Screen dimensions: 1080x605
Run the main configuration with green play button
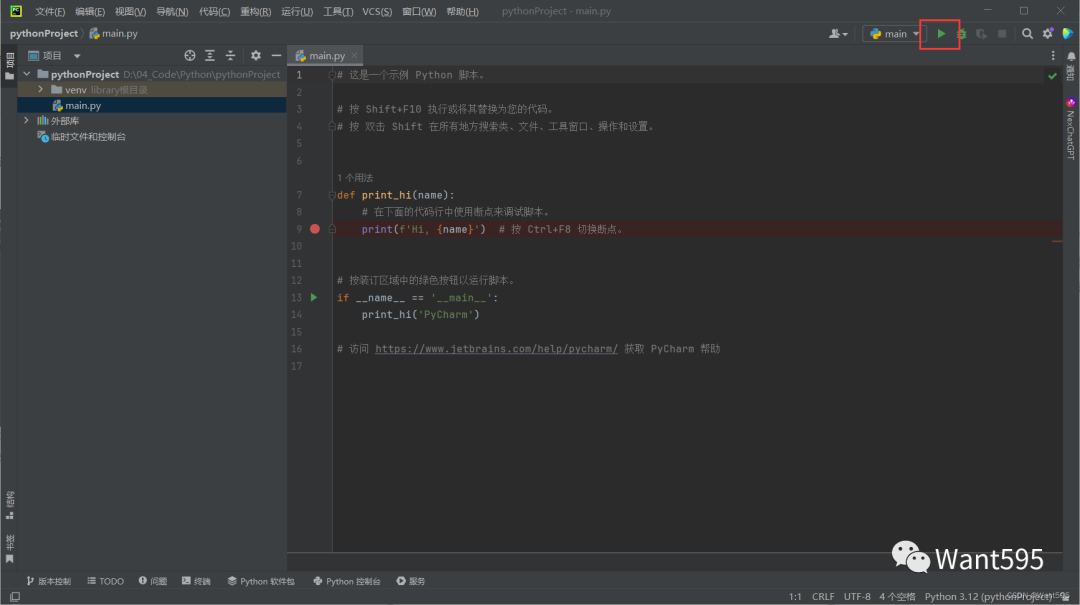[941, 34]
